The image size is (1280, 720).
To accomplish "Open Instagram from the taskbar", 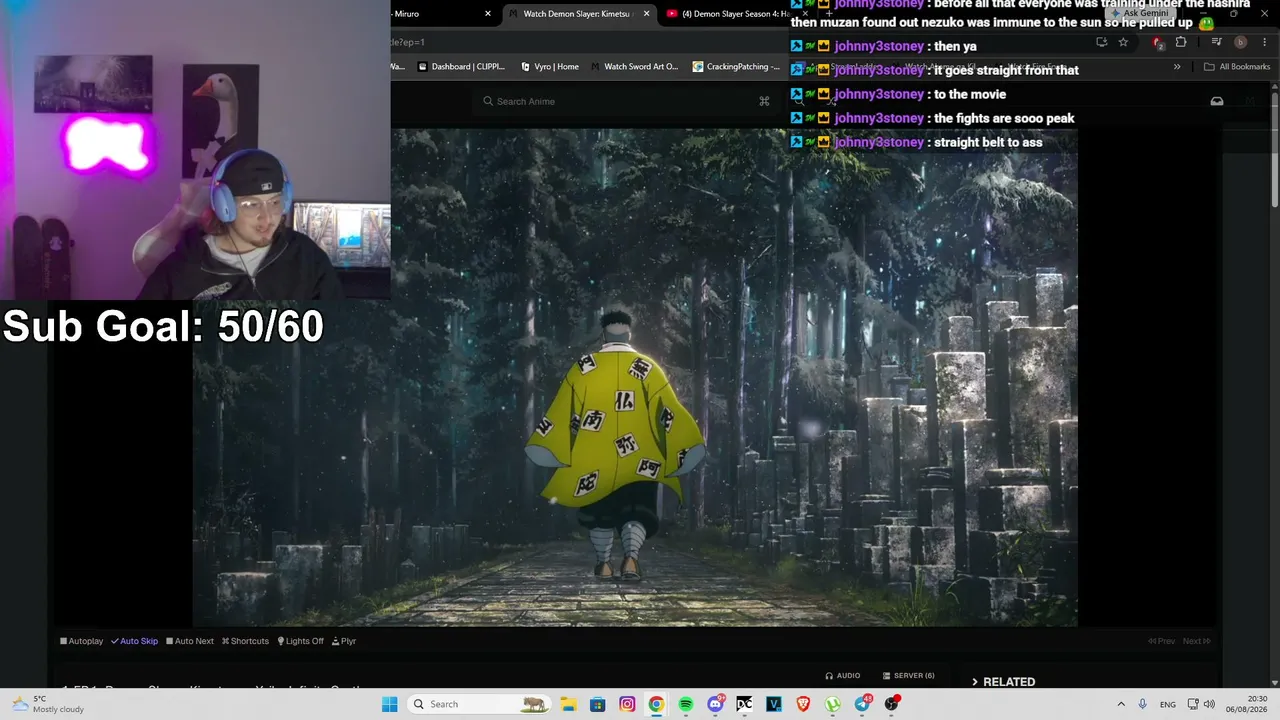I will click(x=627, y=704).
